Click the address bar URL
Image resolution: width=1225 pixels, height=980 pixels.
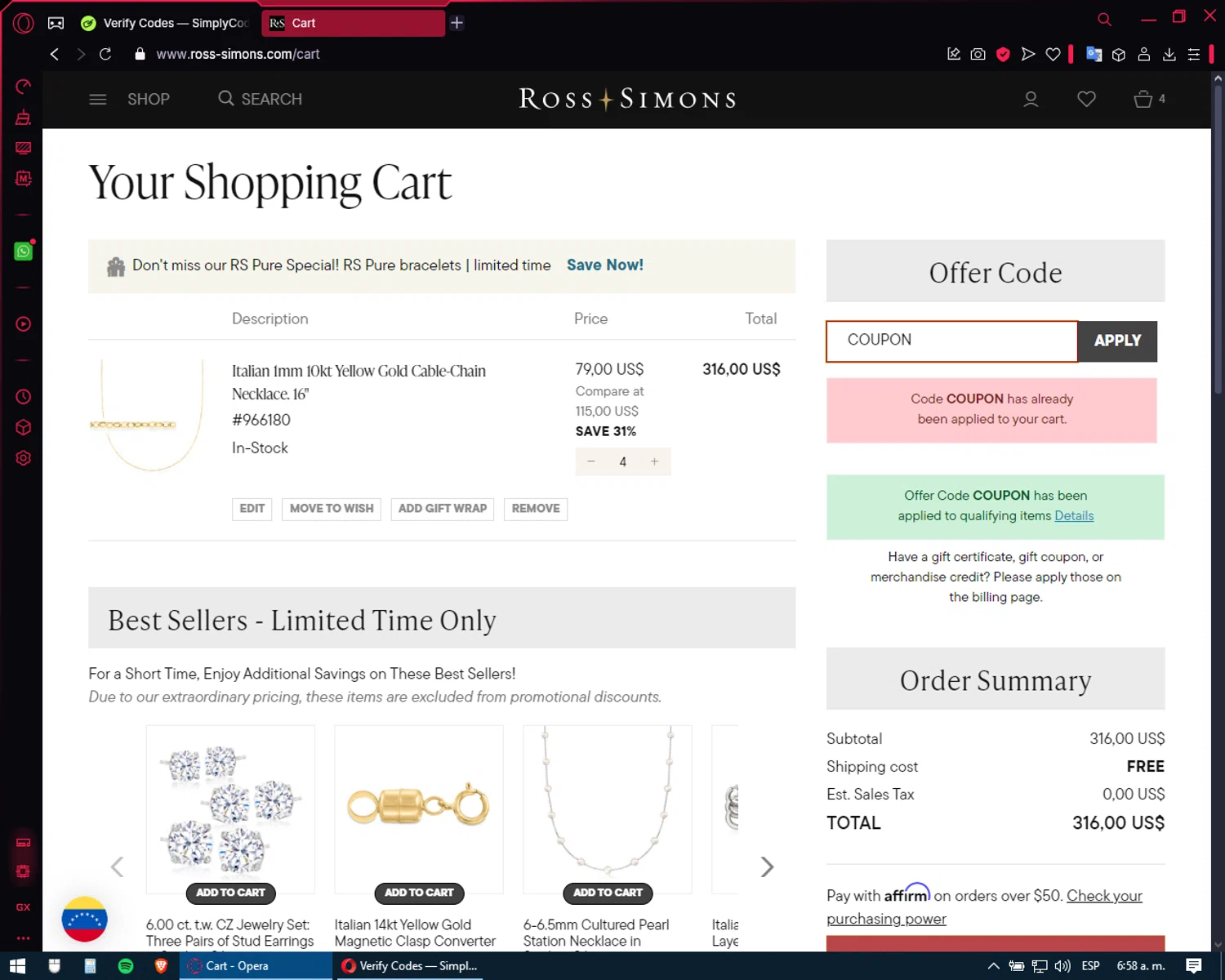(238, 54)
